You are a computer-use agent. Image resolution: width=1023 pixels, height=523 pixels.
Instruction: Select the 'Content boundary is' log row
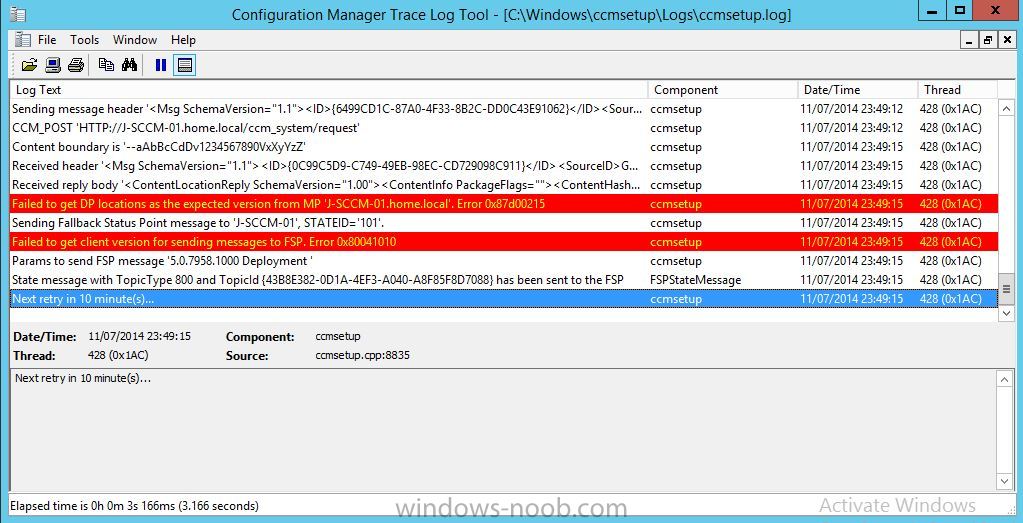click(x=504, y=147)
